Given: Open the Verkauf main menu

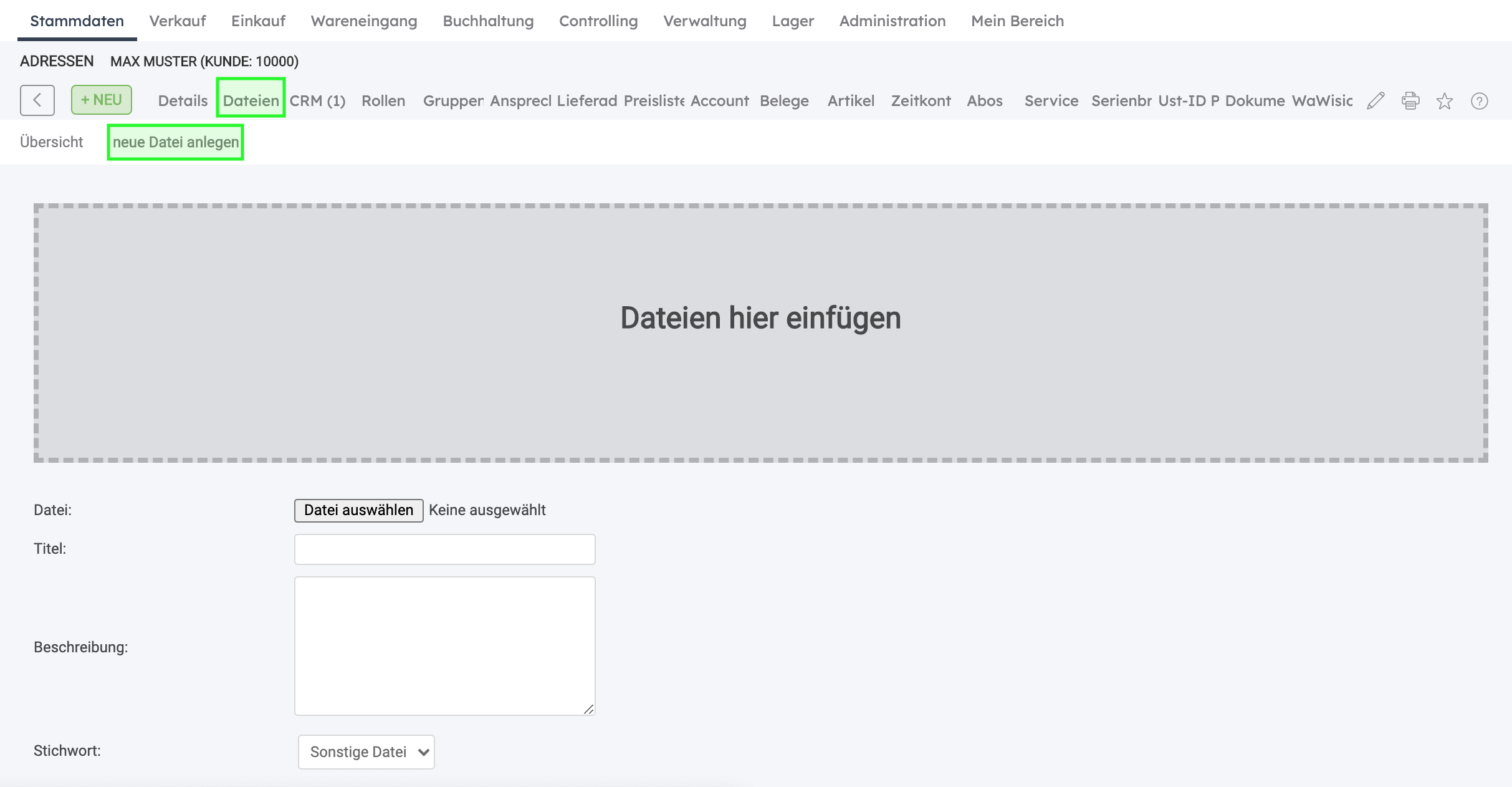Looking at the screenshot, I should point(178,21).
